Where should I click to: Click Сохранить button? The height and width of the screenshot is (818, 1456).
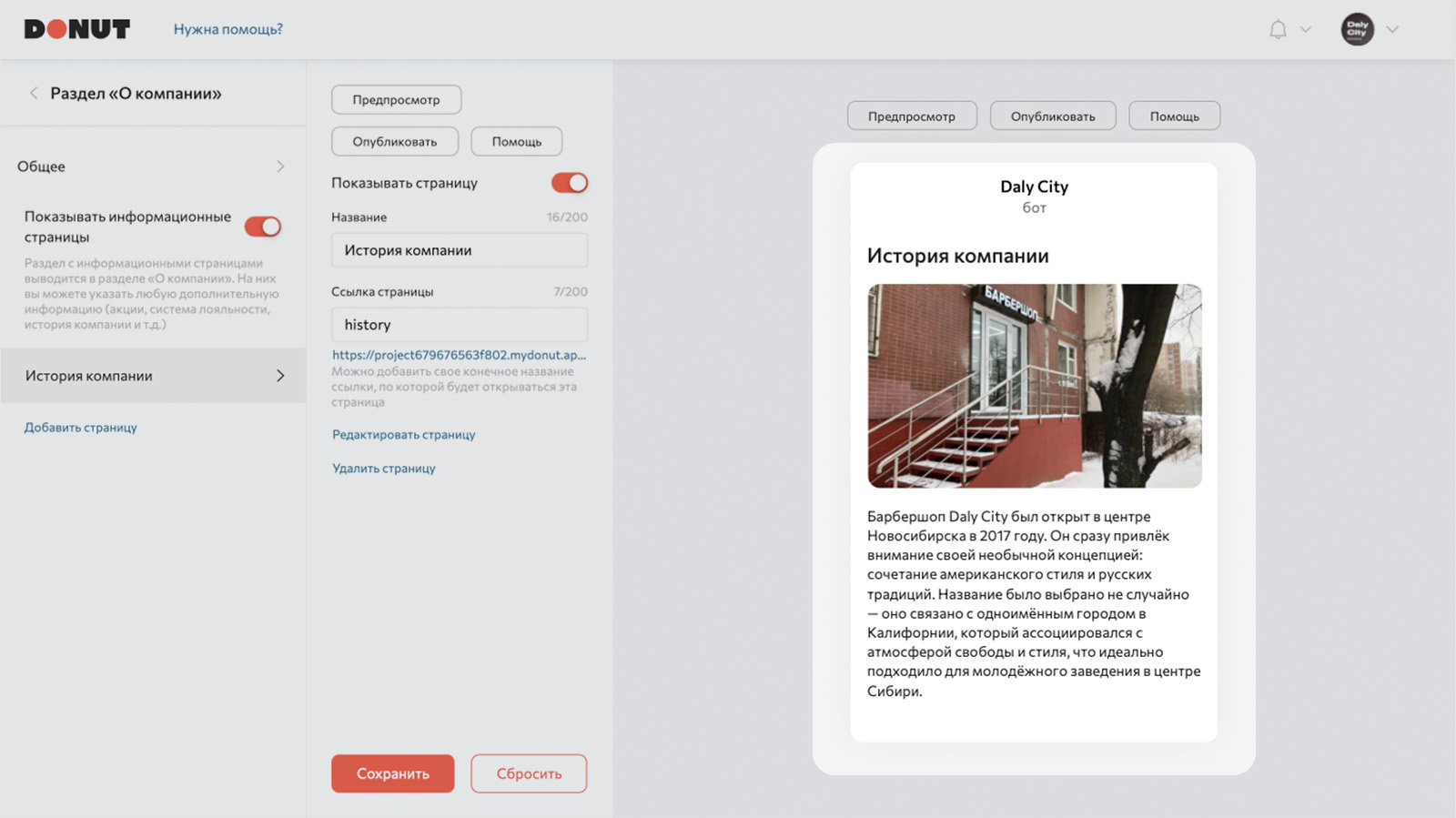tap(392, 773)
